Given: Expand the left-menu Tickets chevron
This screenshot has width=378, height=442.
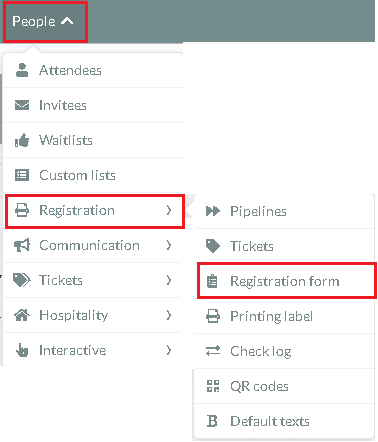Looking at the screenshot, I should (169, 280).
